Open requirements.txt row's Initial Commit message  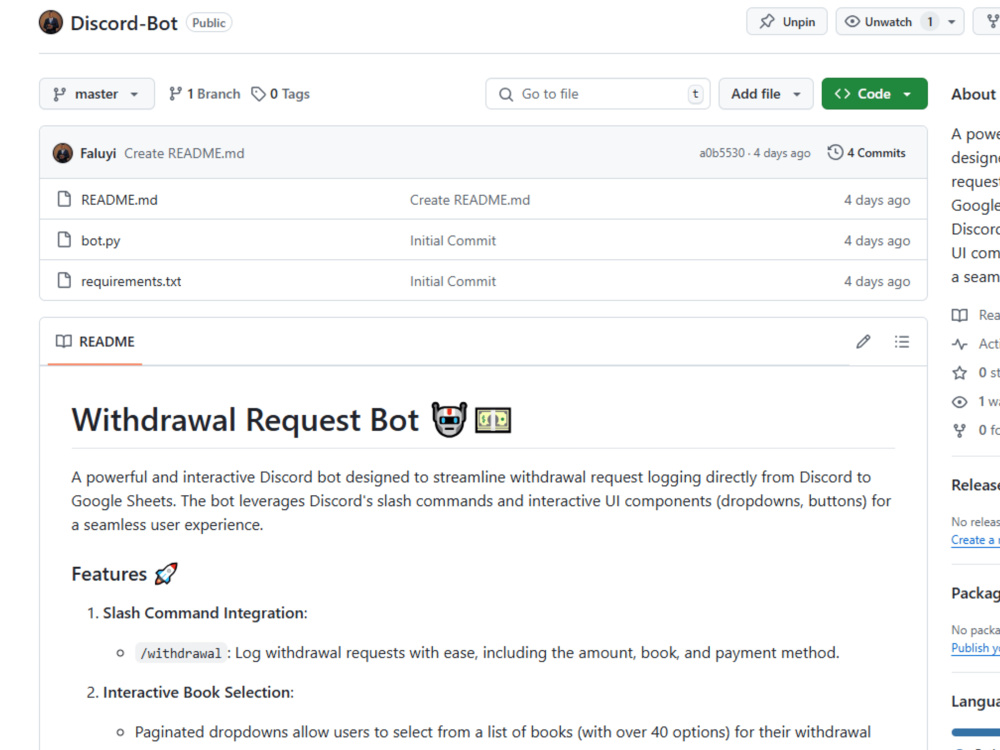tap(453, 281)
